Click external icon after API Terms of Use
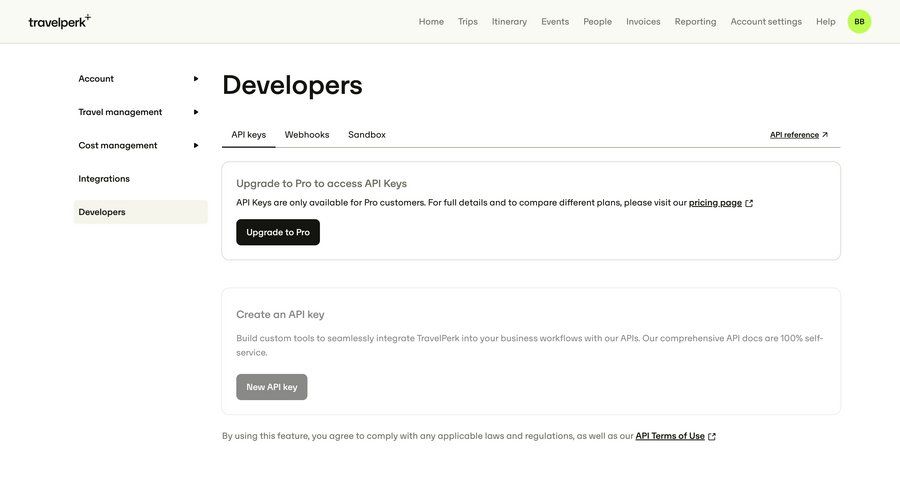The height and width of the screenshot is (484, 900). coord(712,436)
